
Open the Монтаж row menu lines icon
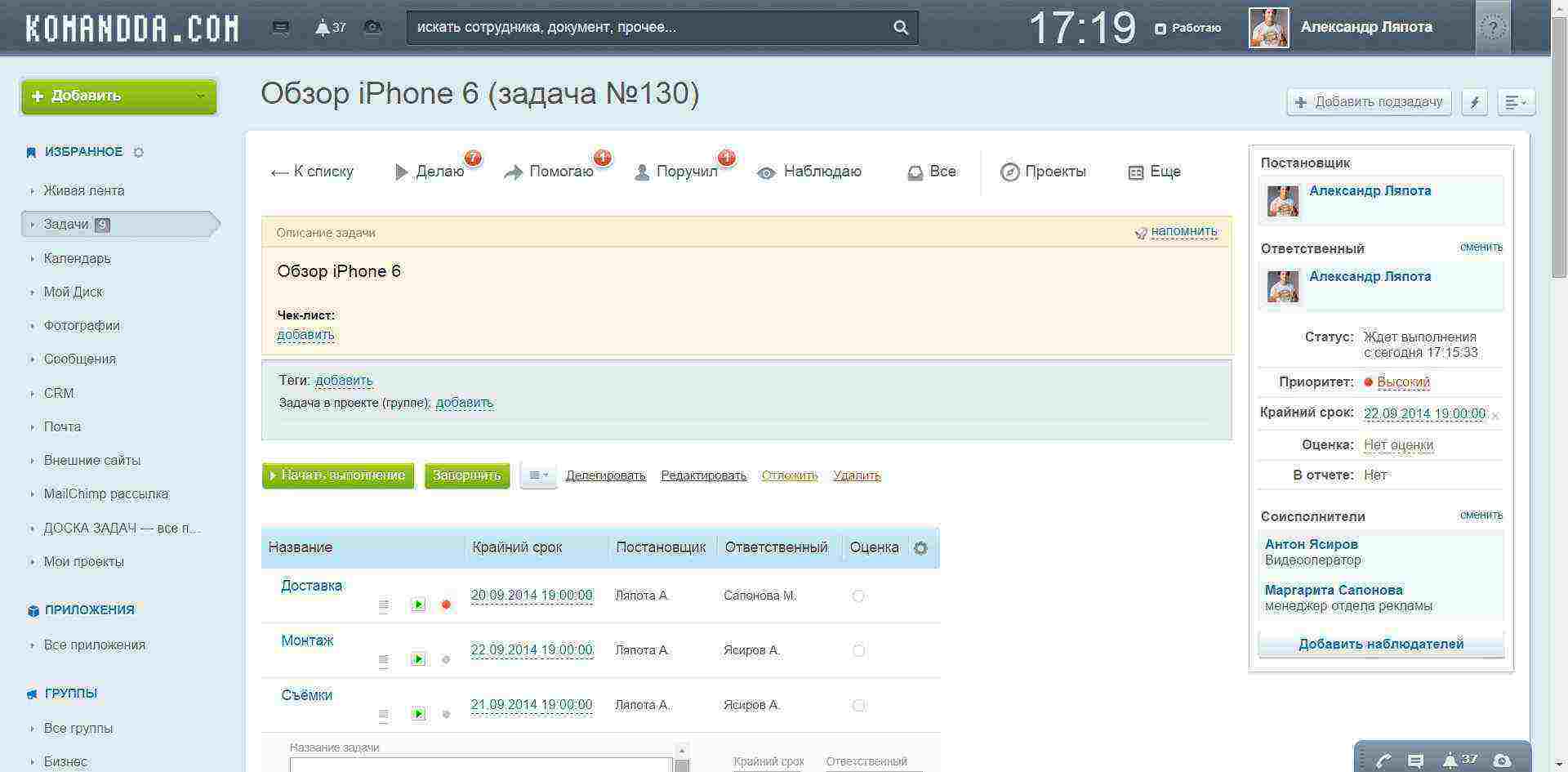point(383,660)
